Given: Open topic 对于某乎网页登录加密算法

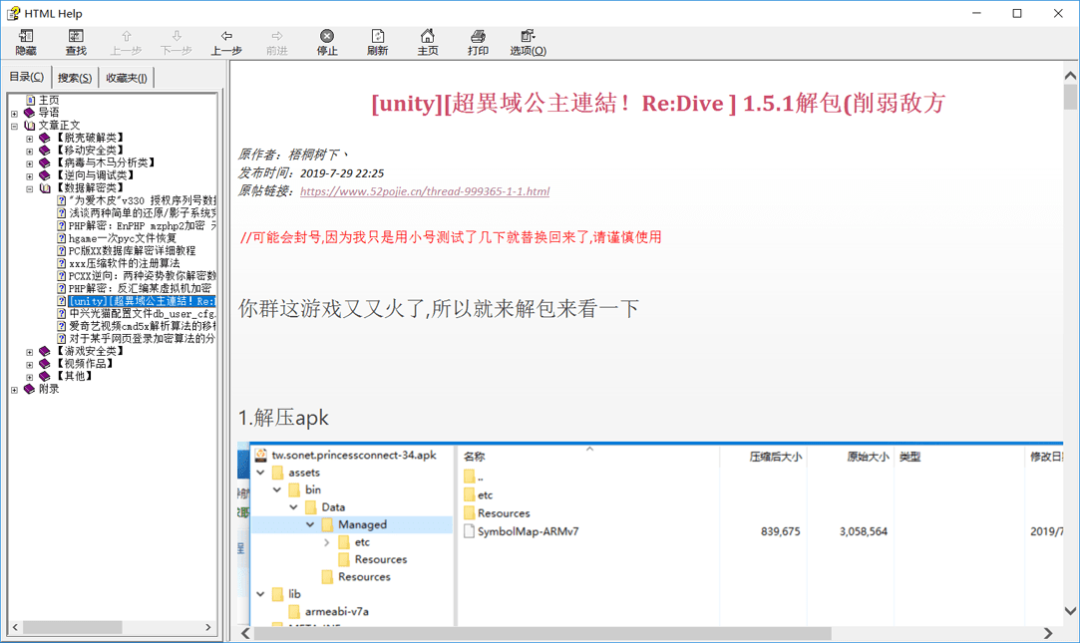Looking at the screenshot, I should coord(142,338).
